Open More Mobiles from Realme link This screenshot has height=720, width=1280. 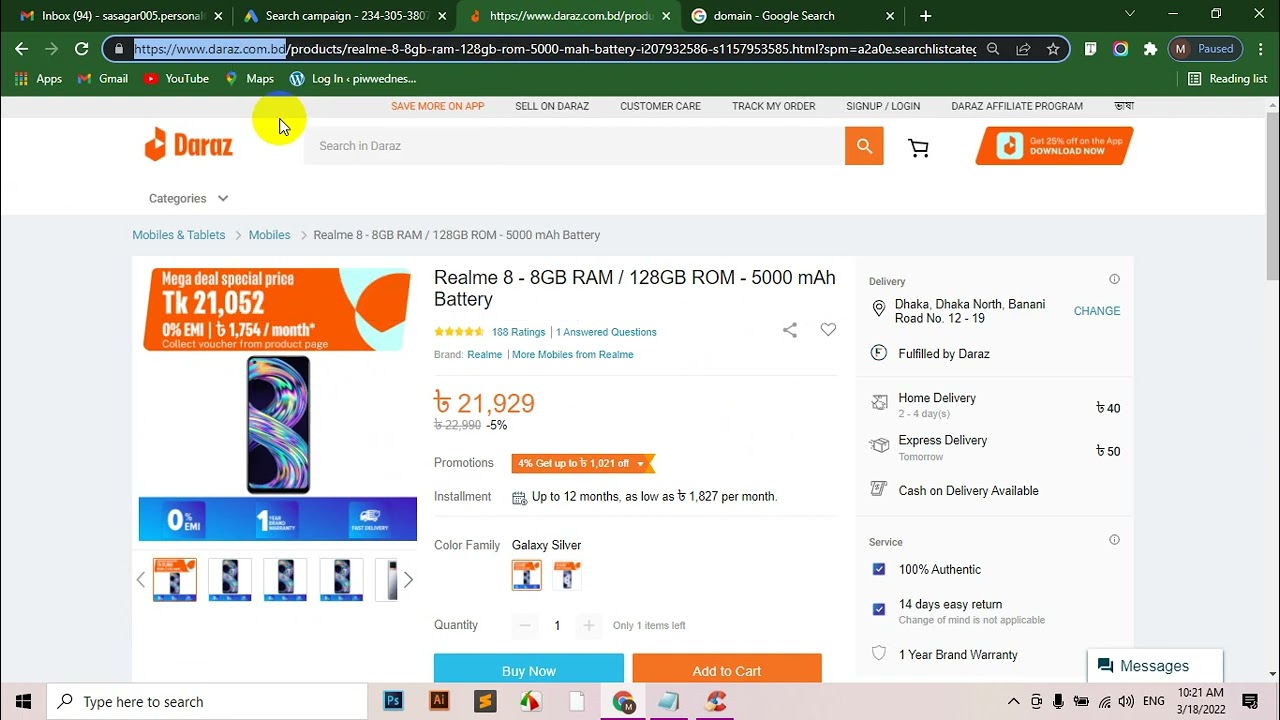pyautogui.click(x=572, y=354)
